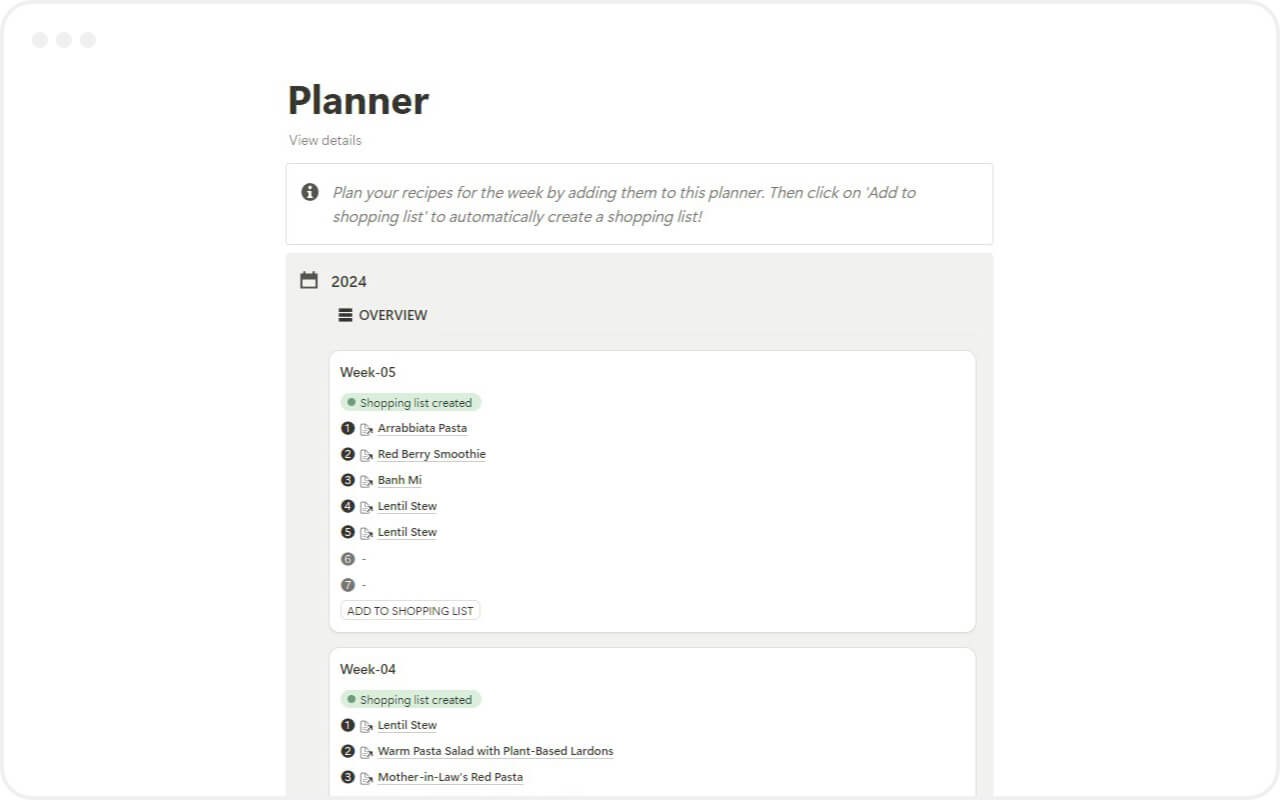
Task: Open the Arrabbiata Pasta recipe
Action: click(x=422, y=428)
